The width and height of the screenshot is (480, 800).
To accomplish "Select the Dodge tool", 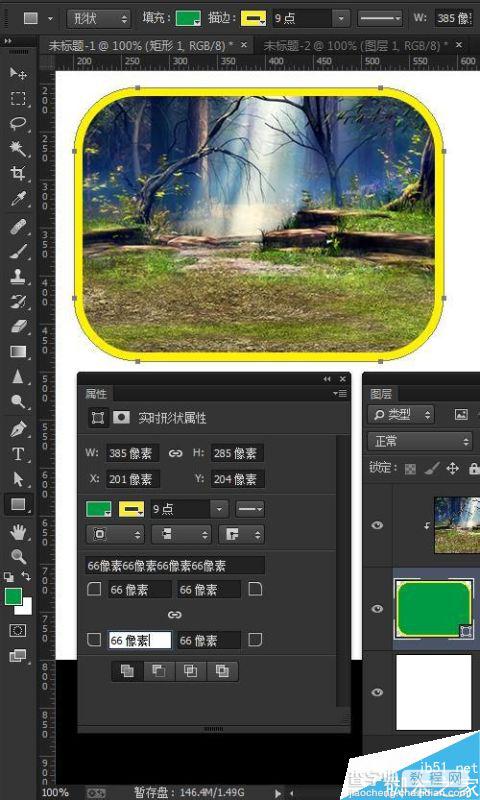I will click(18, 402).
